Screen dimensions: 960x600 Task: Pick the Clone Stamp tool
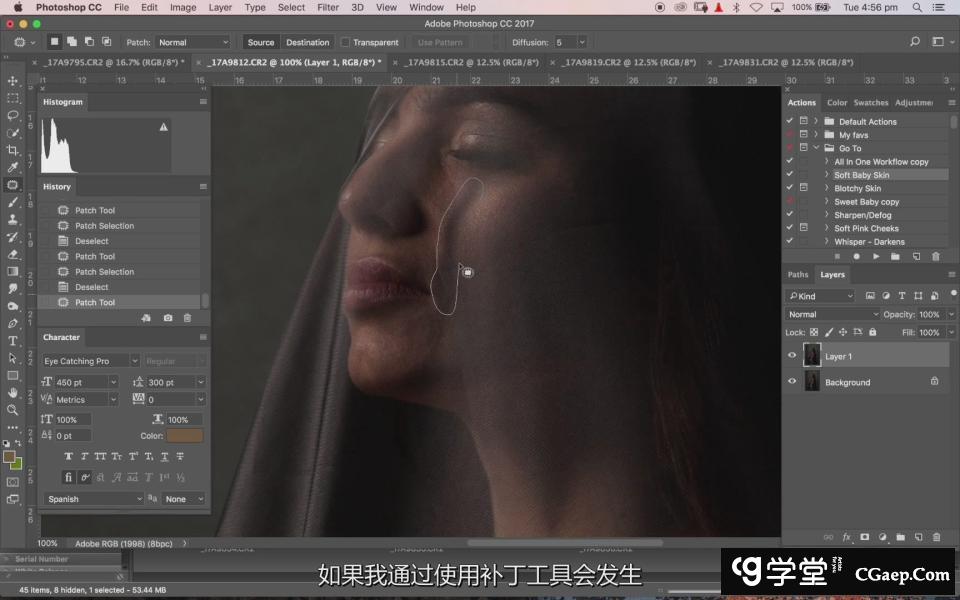13,219
